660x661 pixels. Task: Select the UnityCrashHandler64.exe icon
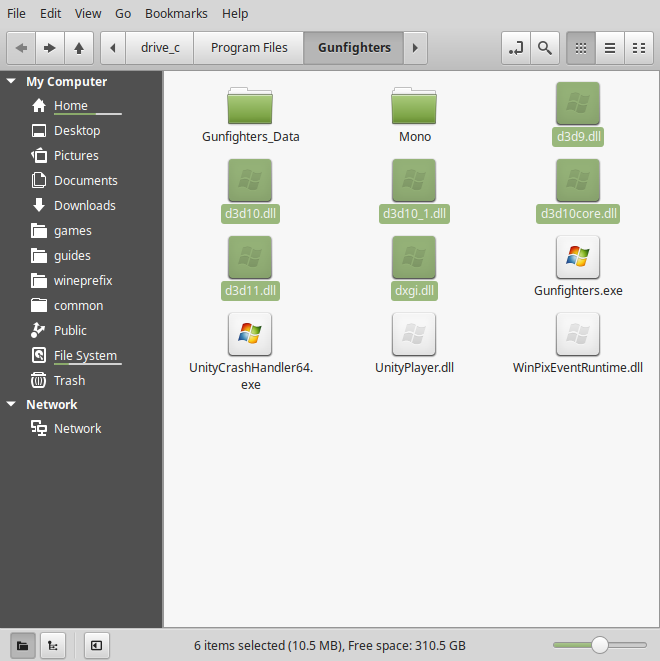[250, 334]
